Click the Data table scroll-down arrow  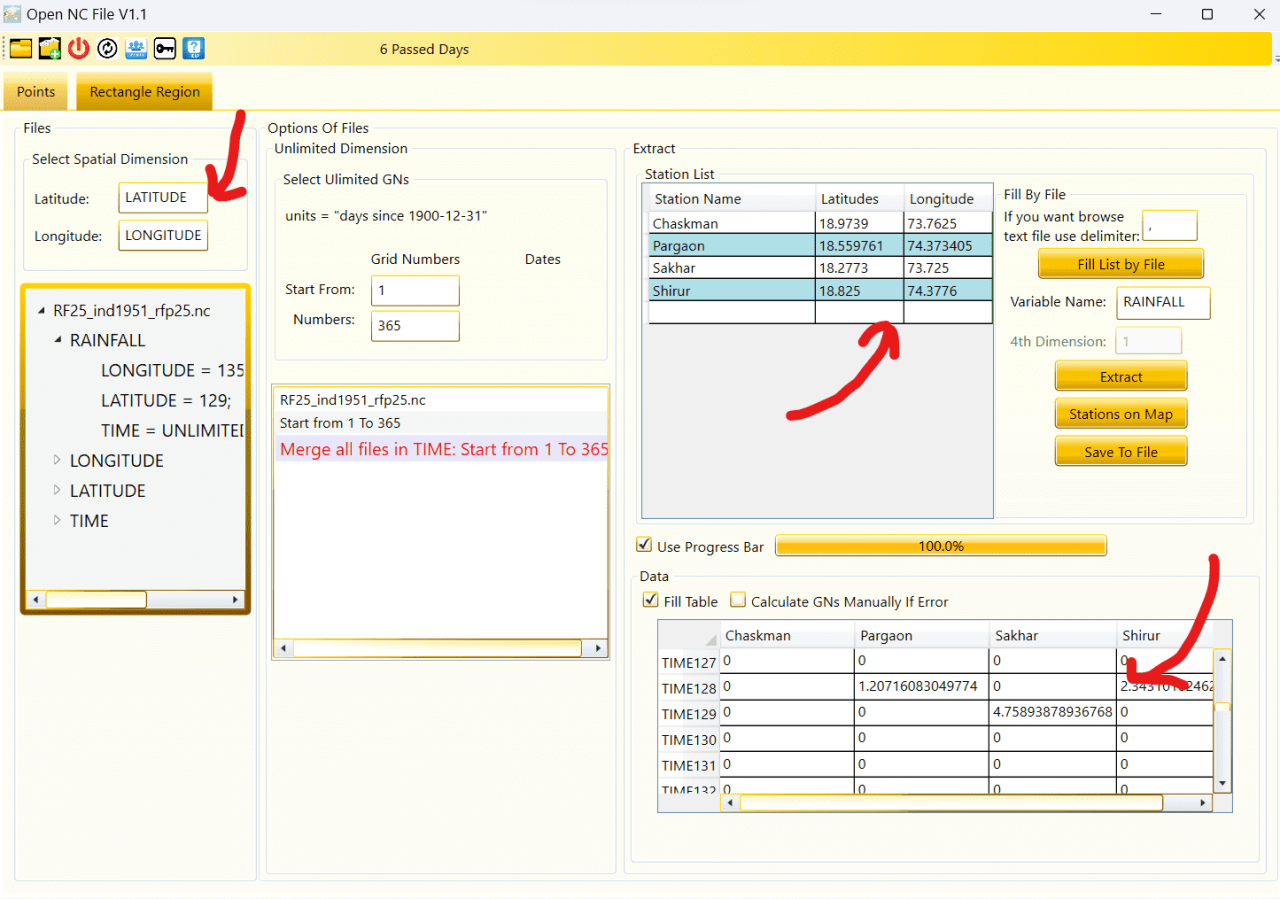1222,783
